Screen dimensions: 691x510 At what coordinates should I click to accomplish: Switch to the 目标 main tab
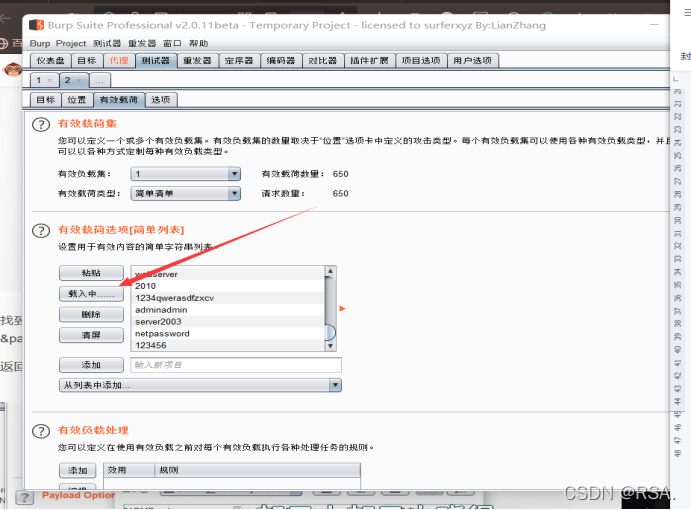(87, 60)
